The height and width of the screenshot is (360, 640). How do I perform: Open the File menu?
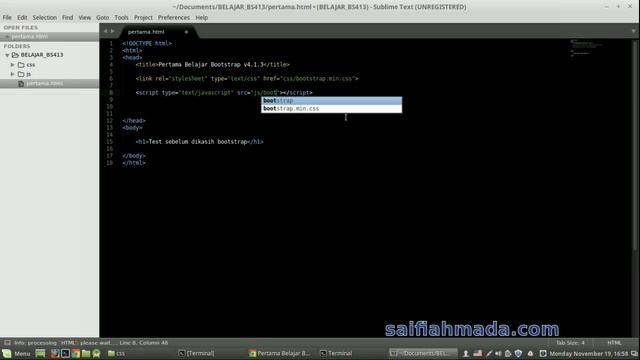tap(7, 18)
